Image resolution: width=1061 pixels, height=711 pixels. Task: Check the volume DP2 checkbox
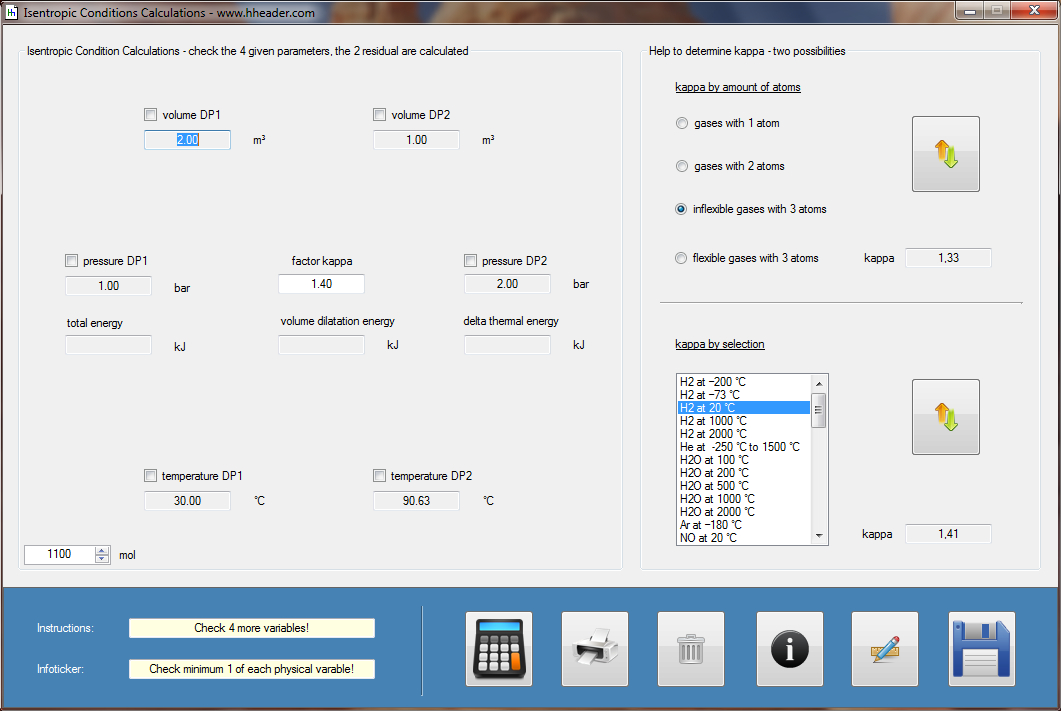click(x=380, y=115)
